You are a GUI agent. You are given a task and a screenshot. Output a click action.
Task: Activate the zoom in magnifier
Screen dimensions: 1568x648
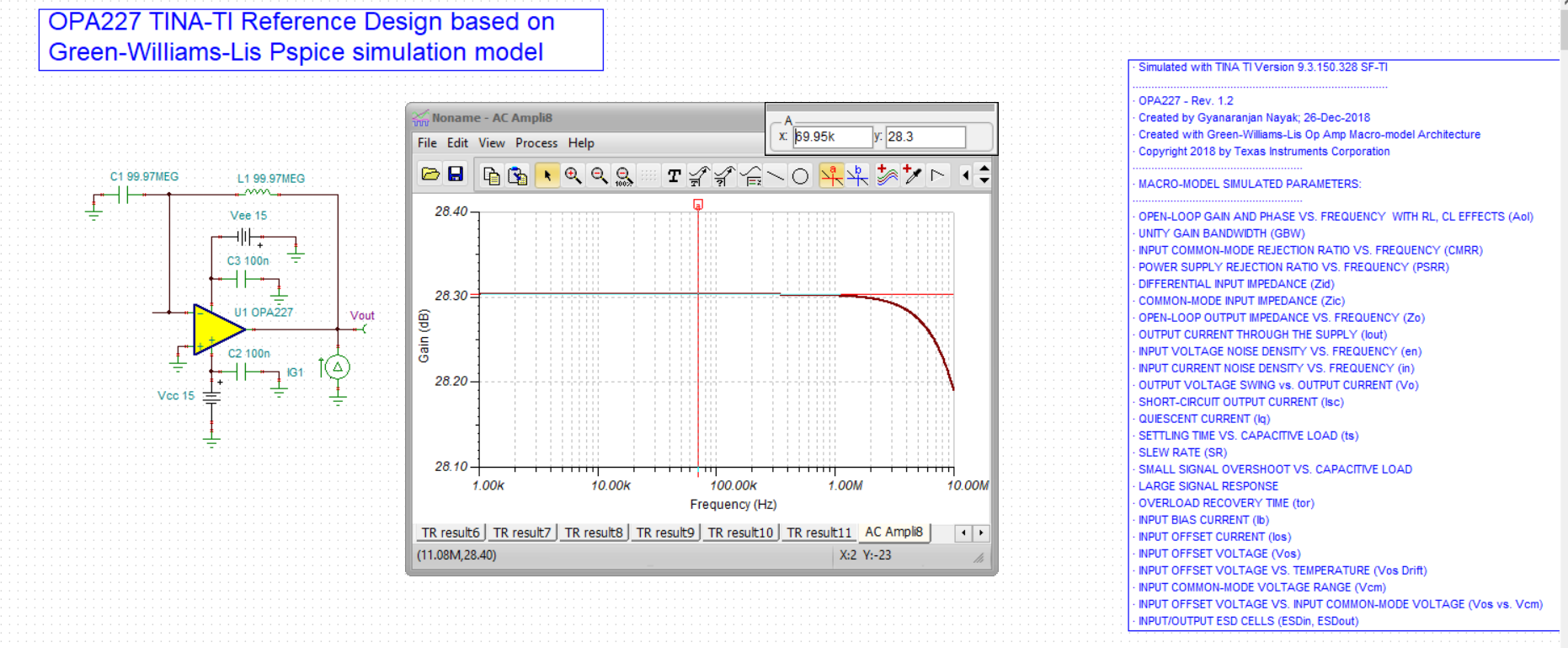point(573,175)
